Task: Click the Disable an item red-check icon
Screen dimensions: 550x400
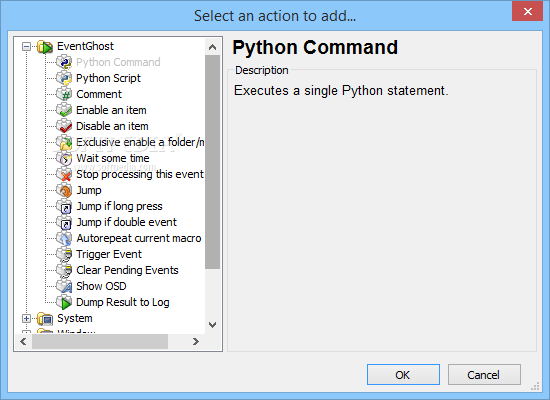Action: point(64,126)
